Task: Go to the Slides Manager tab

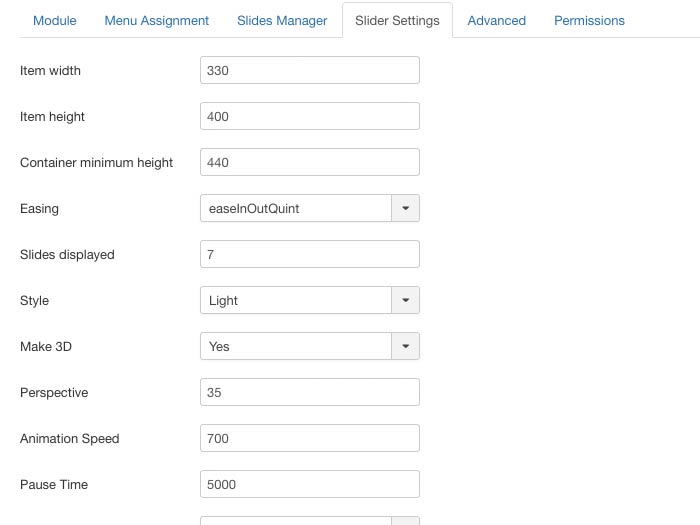Action: coord(282,20)
